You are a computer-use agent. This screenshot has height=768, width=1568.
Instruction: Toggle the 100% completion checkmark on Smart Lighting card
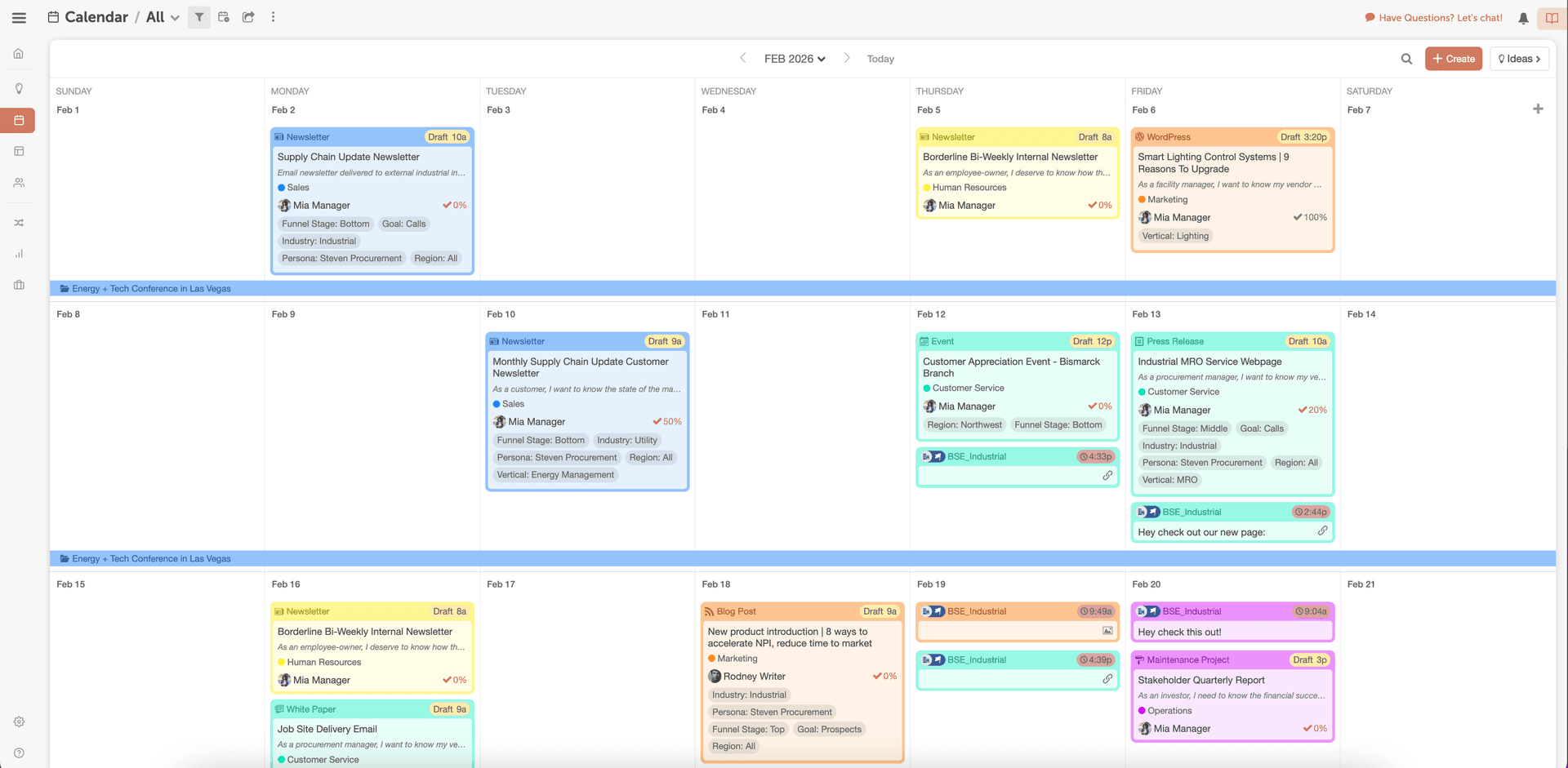pyautogui.click(x=1298, y=217)
